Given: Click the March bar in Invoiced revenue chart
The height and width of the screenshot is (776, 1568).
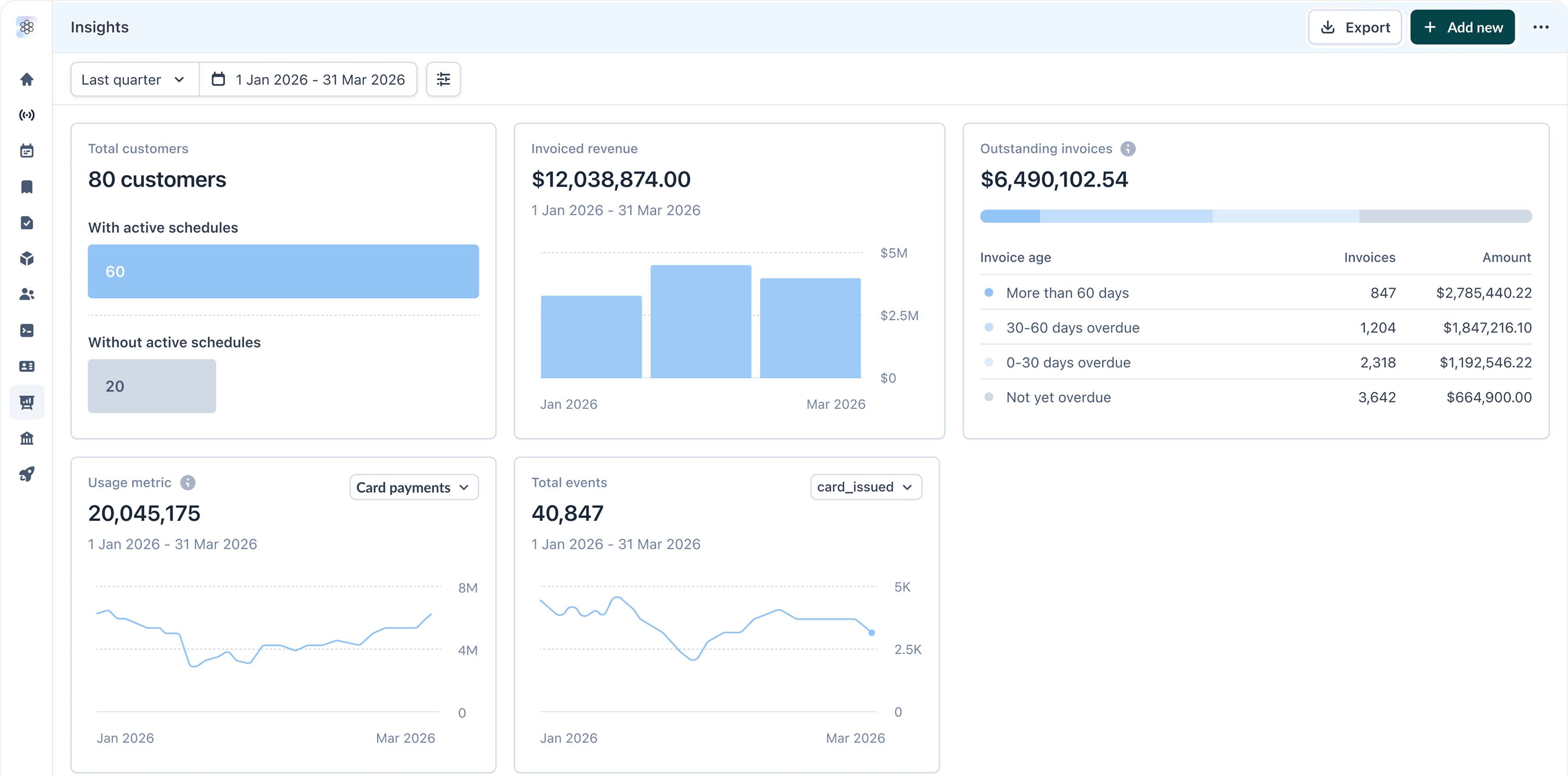Looking at the screenshot, I should (810, 329).
